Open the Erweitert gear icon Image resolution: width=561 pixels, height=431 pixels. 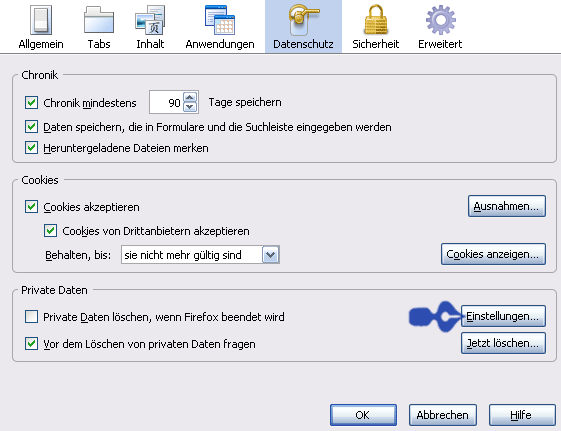pos(440,20)
